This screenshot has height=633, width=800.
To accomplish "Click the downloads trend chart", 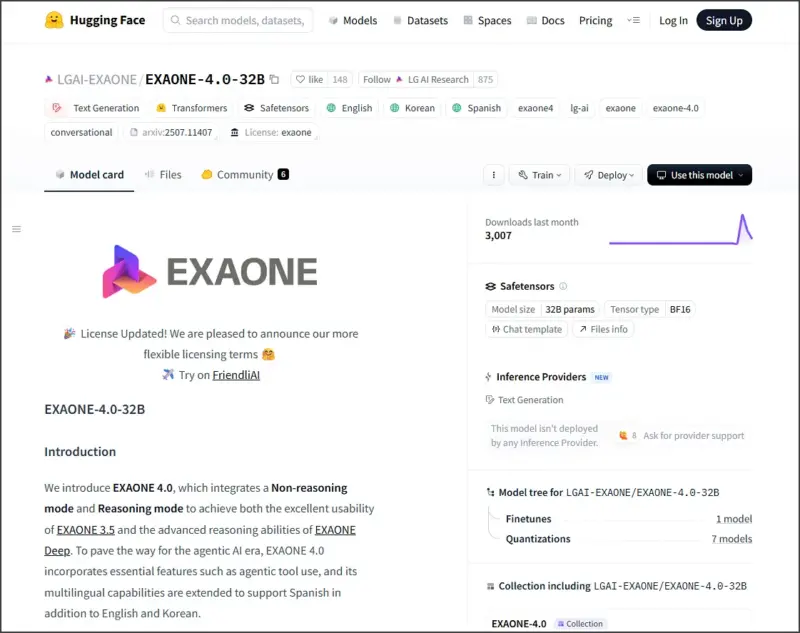I will (x=681, y=230).
